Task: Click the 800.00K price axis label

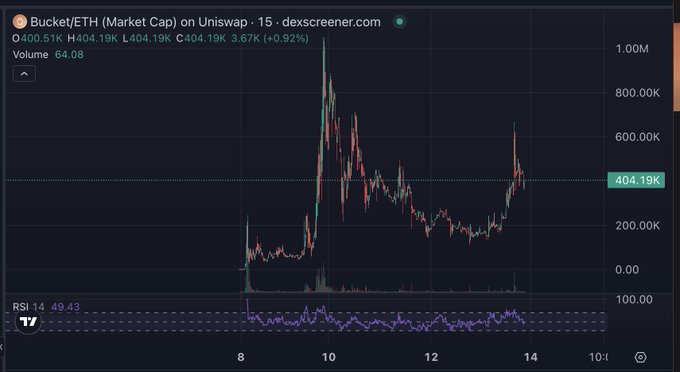Action: 637,93
